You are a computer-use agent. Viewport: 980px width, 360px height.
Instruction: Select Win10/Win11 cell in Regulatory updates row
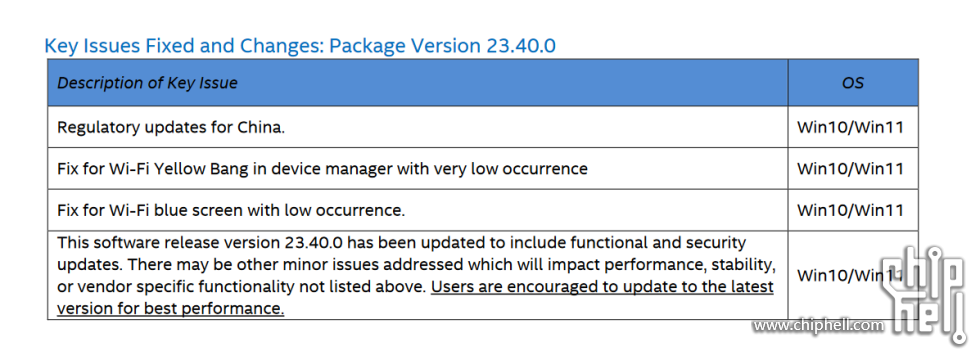coord(852,127)
